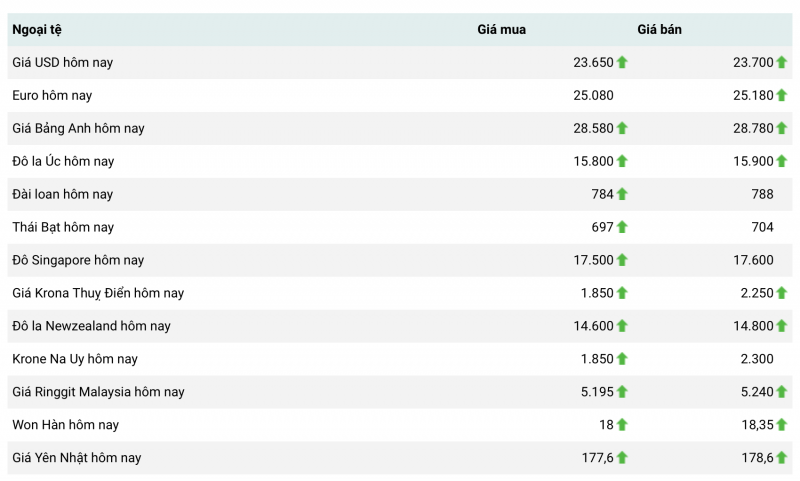
Task: Select the Krone Na Uy sell value 2.300
Action: point(753,359)
